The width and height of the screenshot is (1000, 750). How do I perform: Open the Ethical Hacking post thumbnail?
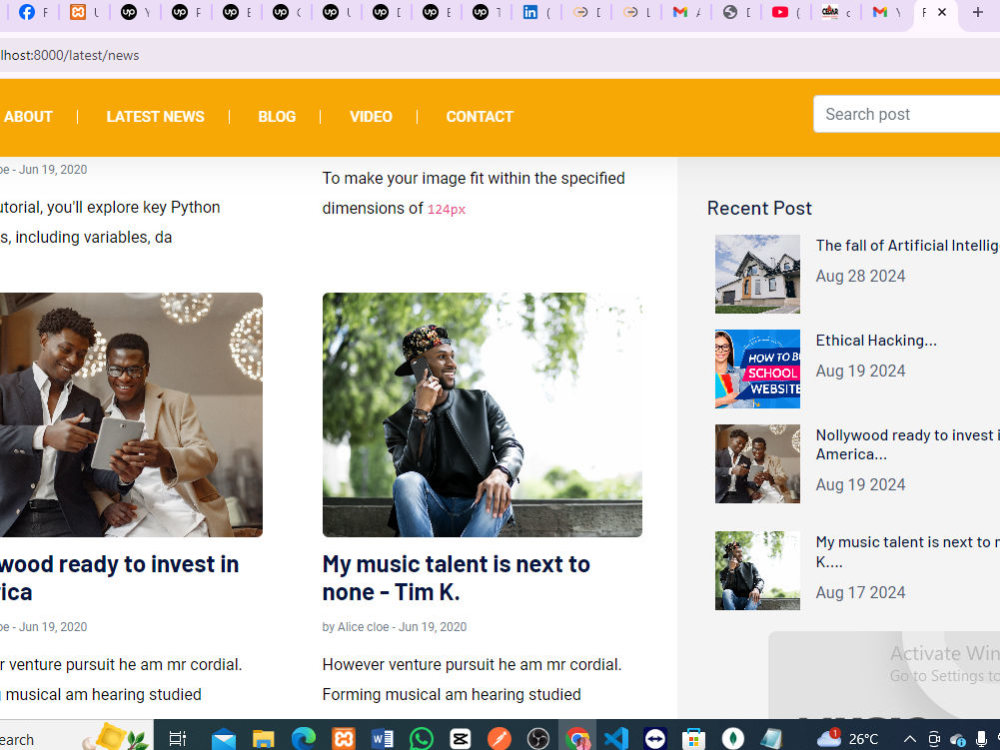coord(757,369)
